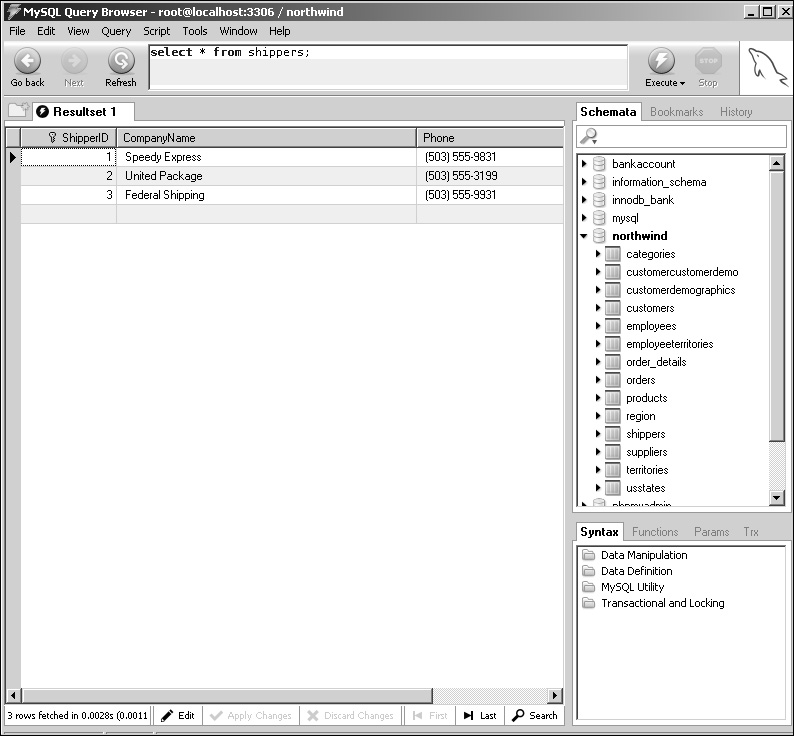Expand the usstates table

click(598, 488)
